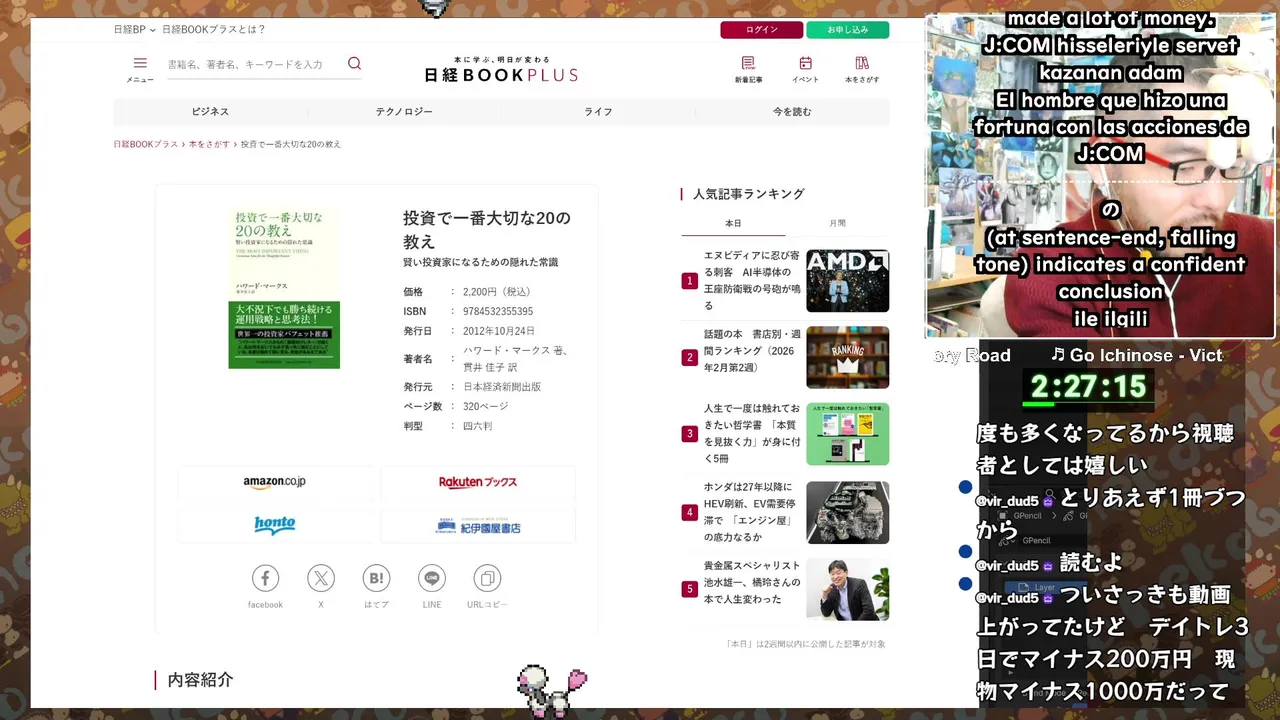Open the hamburger menu icon
This screenshot has height=720, width=1280.
[140, 63]
